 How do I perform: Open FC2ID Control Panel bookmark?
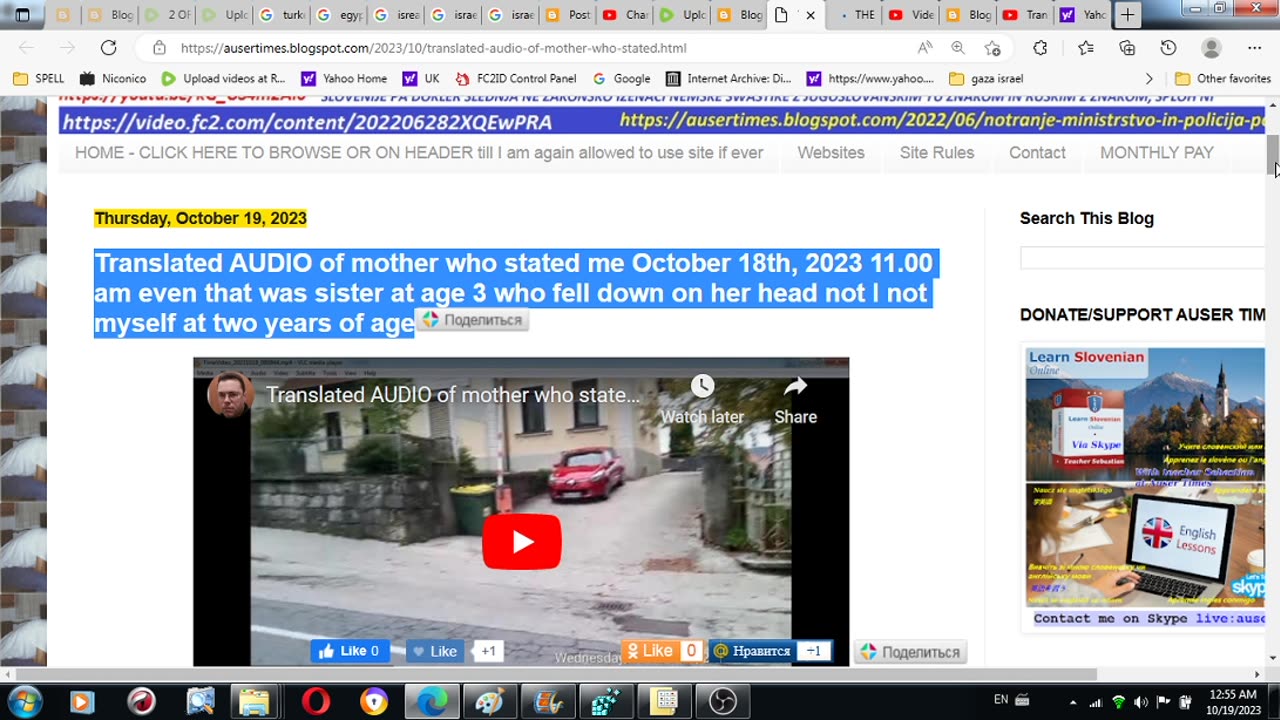pos(516,78)
